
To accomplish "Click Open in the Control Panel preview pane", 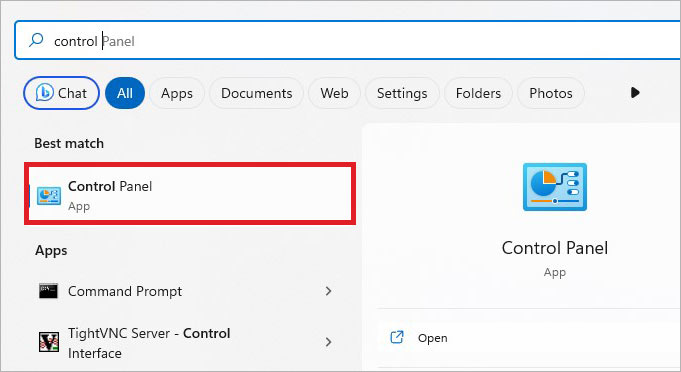I will (529, 338).
